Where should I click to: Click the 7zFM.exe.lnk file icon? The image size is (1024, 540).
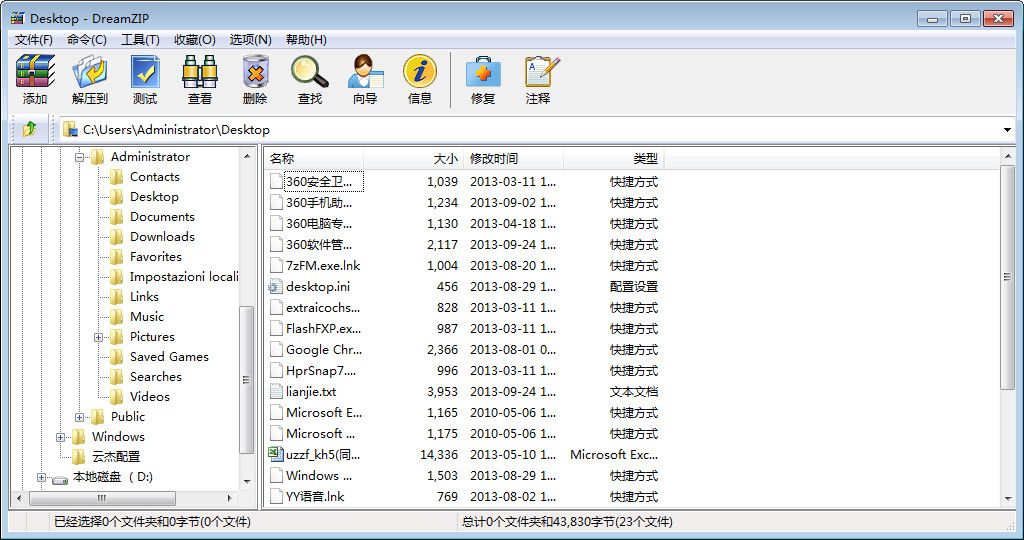(x=276, y=266)
